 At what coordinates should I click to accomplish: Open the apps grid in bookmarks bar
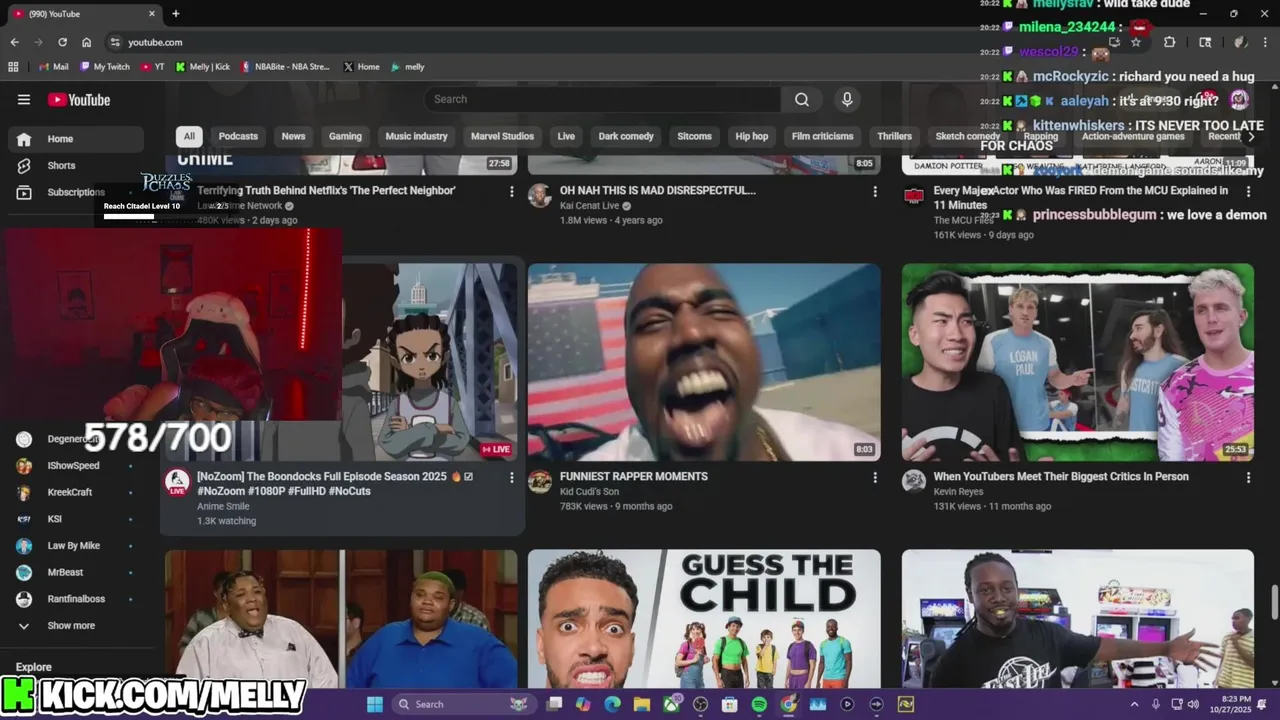(x=13, y=67)
